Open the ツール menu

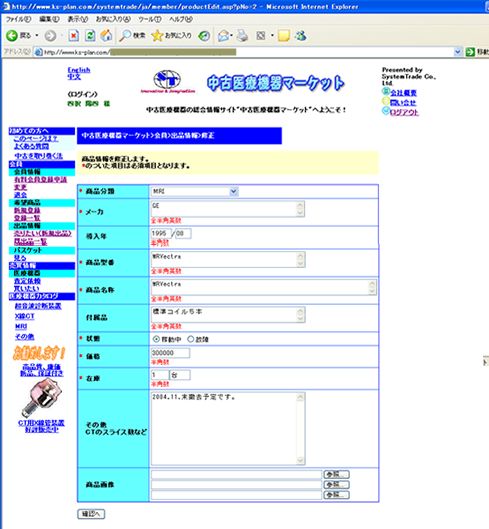(x=150, y=19)
